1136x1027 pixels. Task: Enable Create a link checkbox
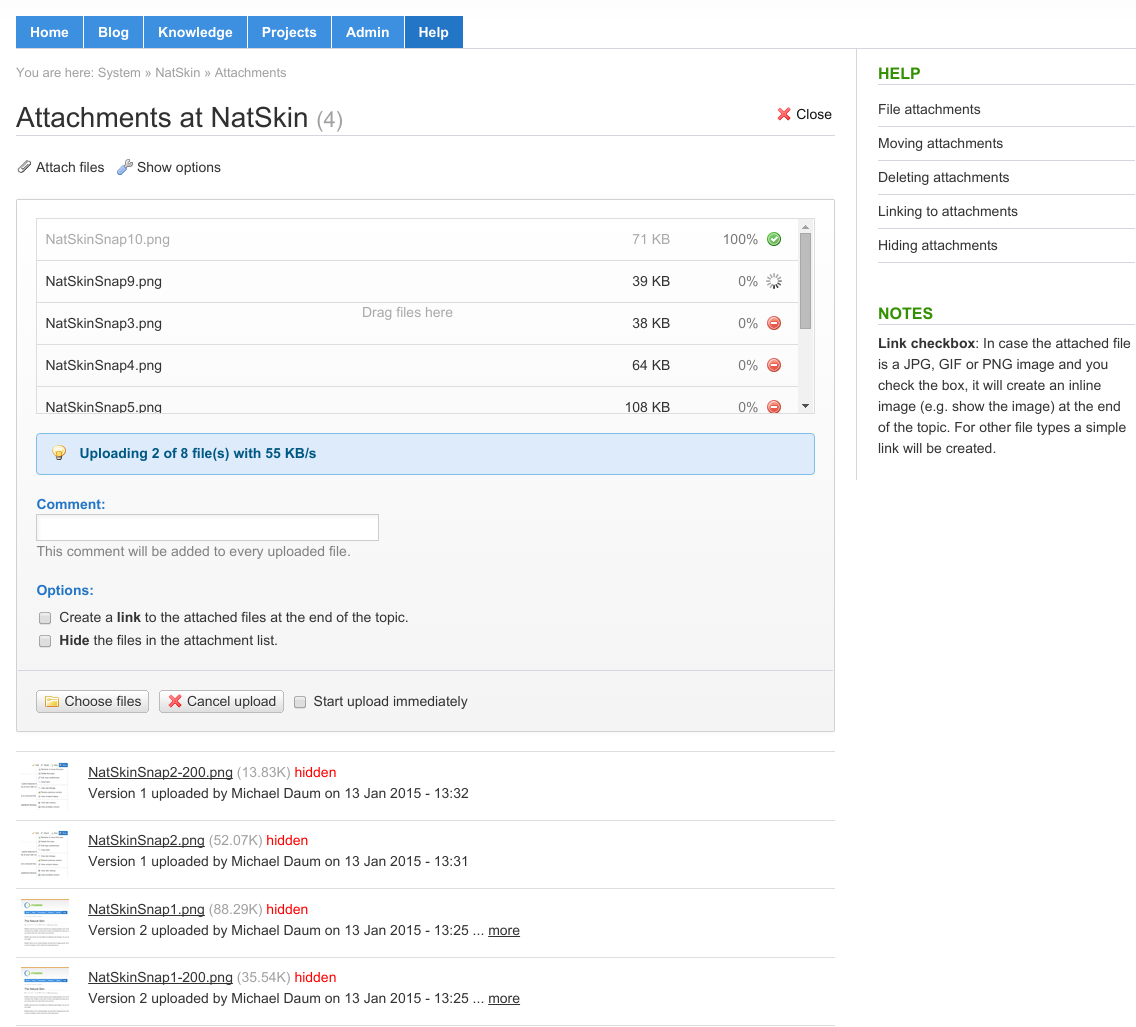[x=45, y=618]
